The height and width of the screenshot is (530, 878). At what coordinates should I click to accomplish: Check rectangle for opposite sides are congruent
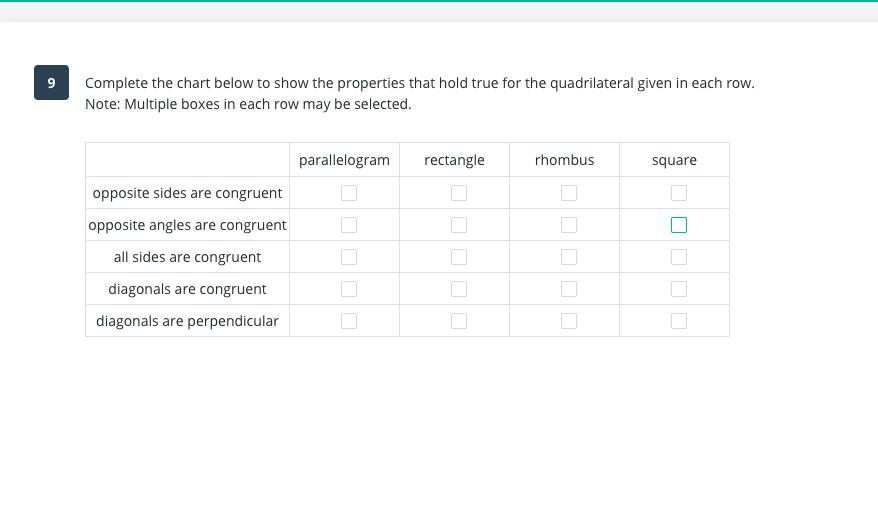(x=459, y=193)
